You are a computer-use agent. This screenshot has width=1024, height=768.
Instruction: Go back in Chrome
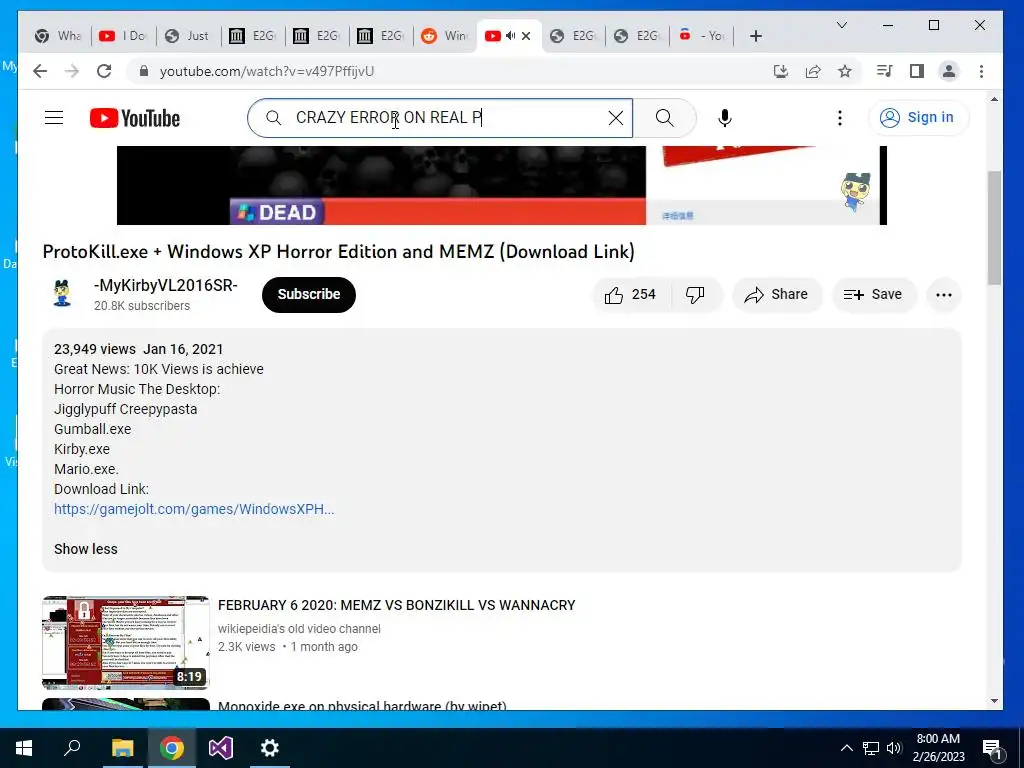tap(40, 71)
